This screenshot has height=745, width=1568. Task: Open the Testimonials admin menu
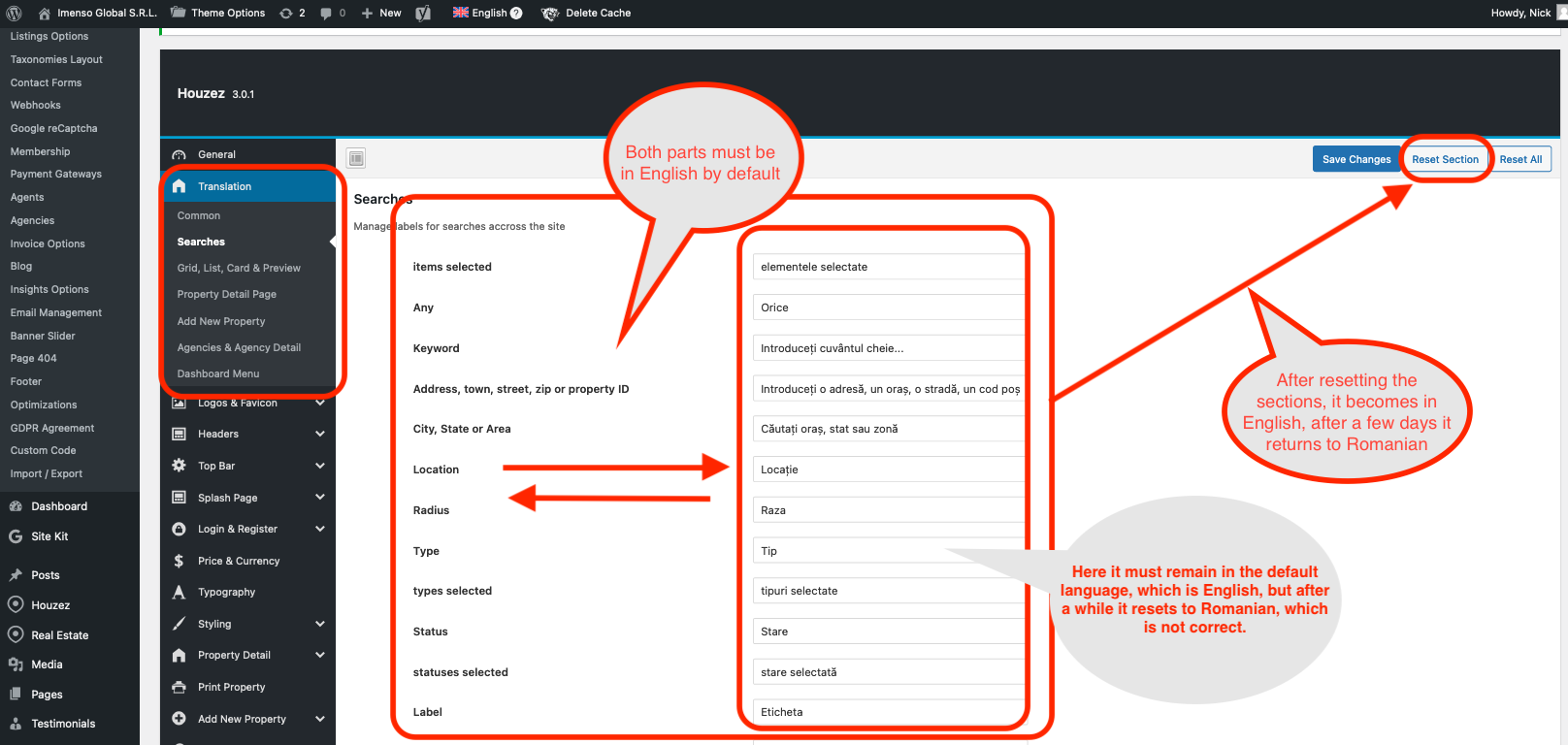point(63,724)
